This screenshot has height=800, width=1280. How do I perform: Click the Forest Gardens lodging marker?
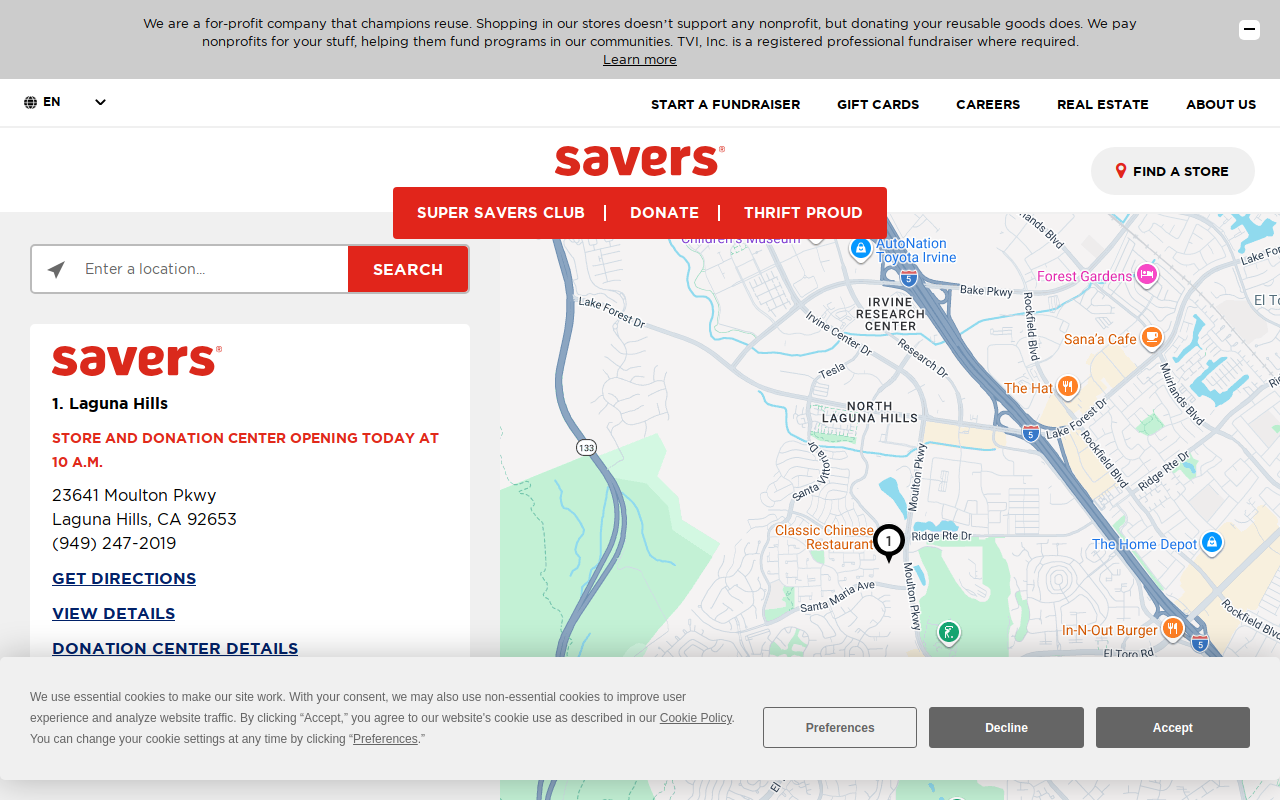(x=1147, y=275)
